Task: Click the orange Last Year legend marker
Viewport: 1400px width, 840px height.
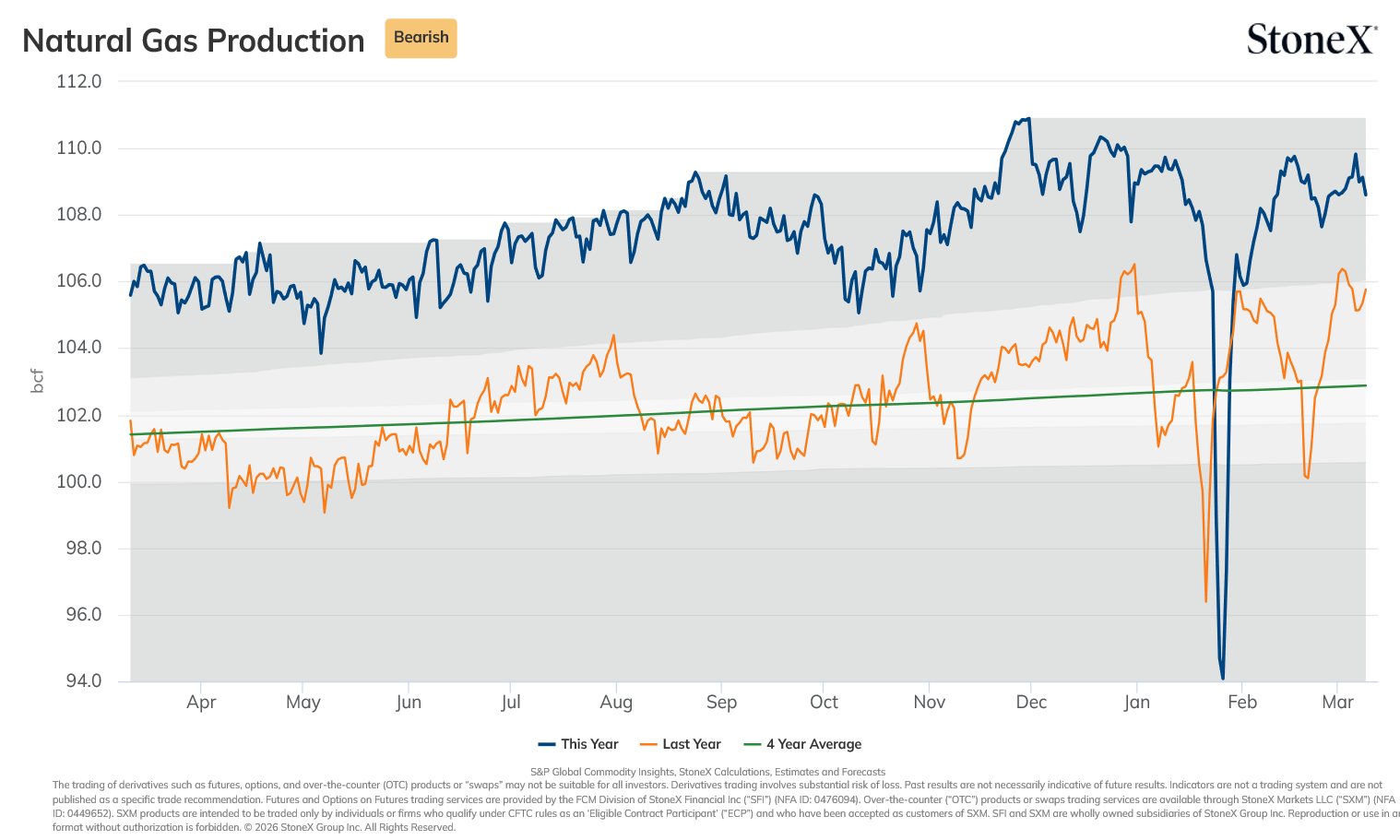Action: coord(648,744)
